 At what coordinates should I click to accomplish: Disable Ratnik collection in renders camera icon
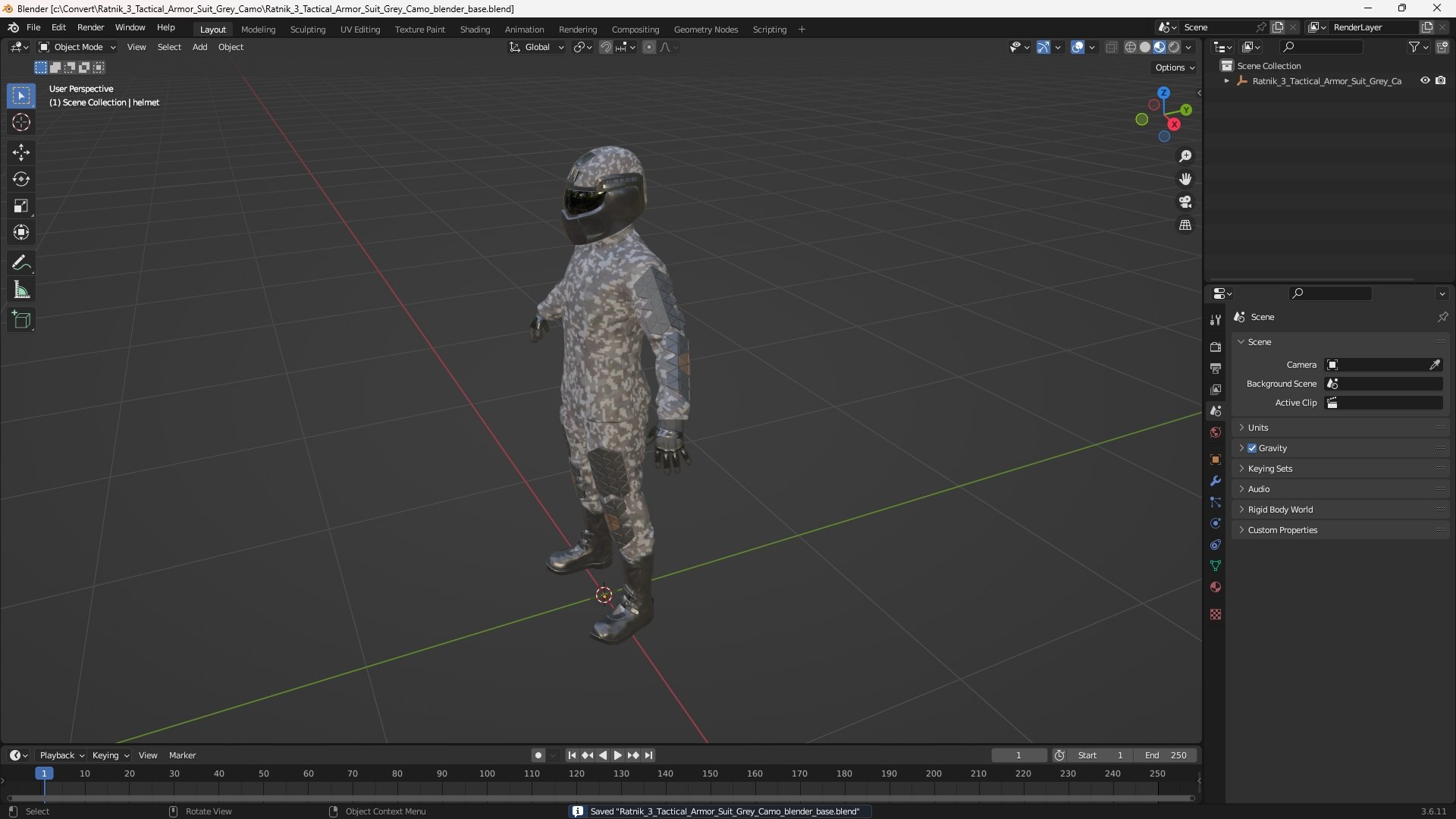click(x=1441, y=80)
